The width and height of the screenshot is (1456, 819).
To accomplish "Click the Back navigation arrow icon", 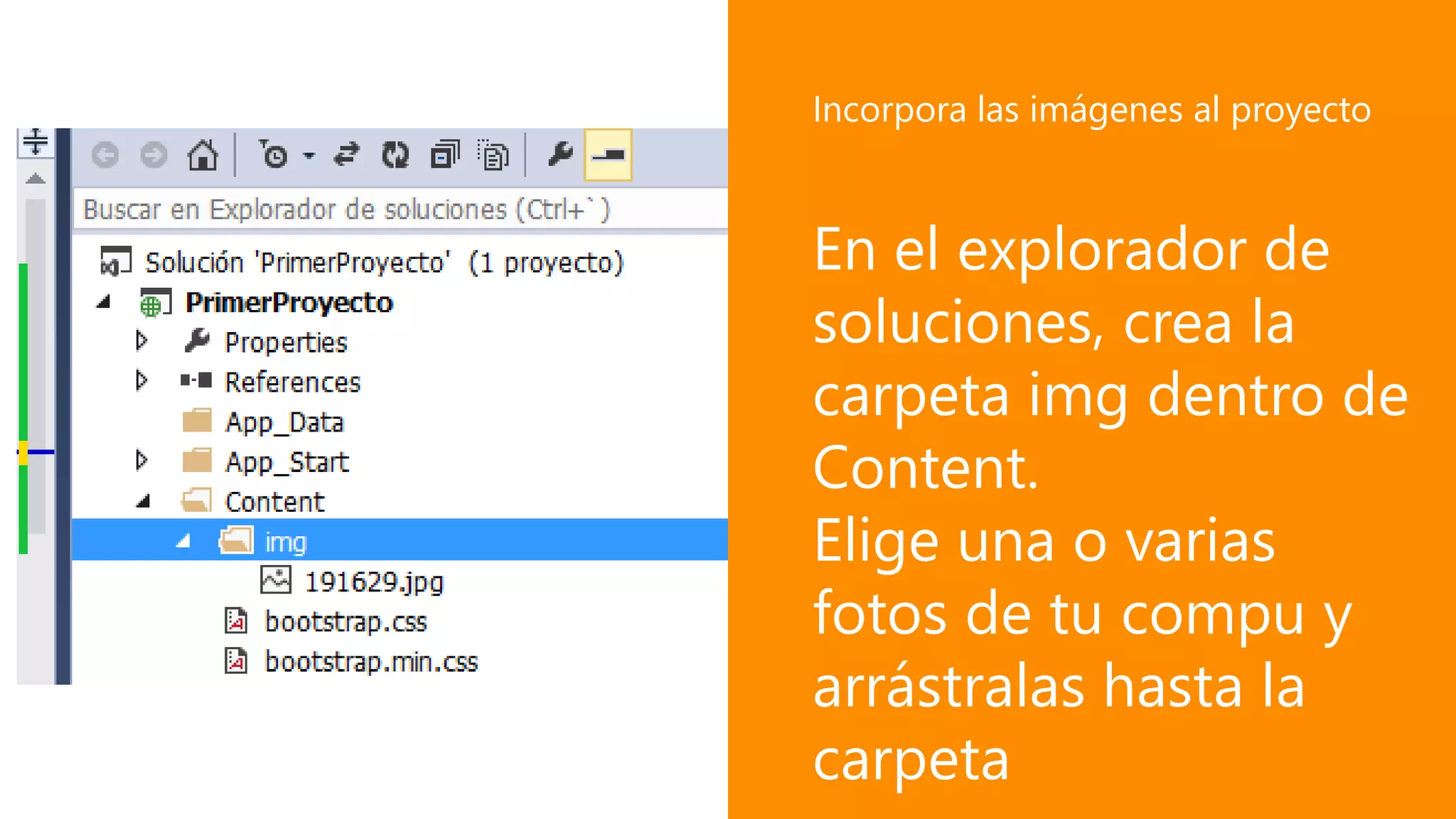I will [105, 155].
